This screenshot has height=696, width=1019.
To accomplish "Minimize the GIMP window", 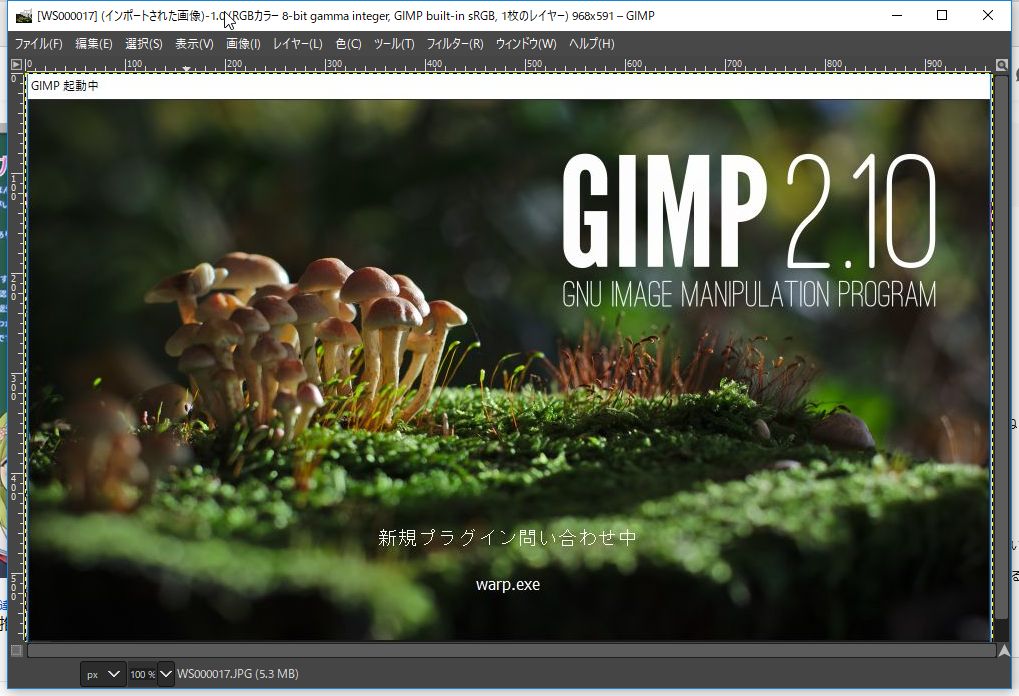I will coord(897,16).
